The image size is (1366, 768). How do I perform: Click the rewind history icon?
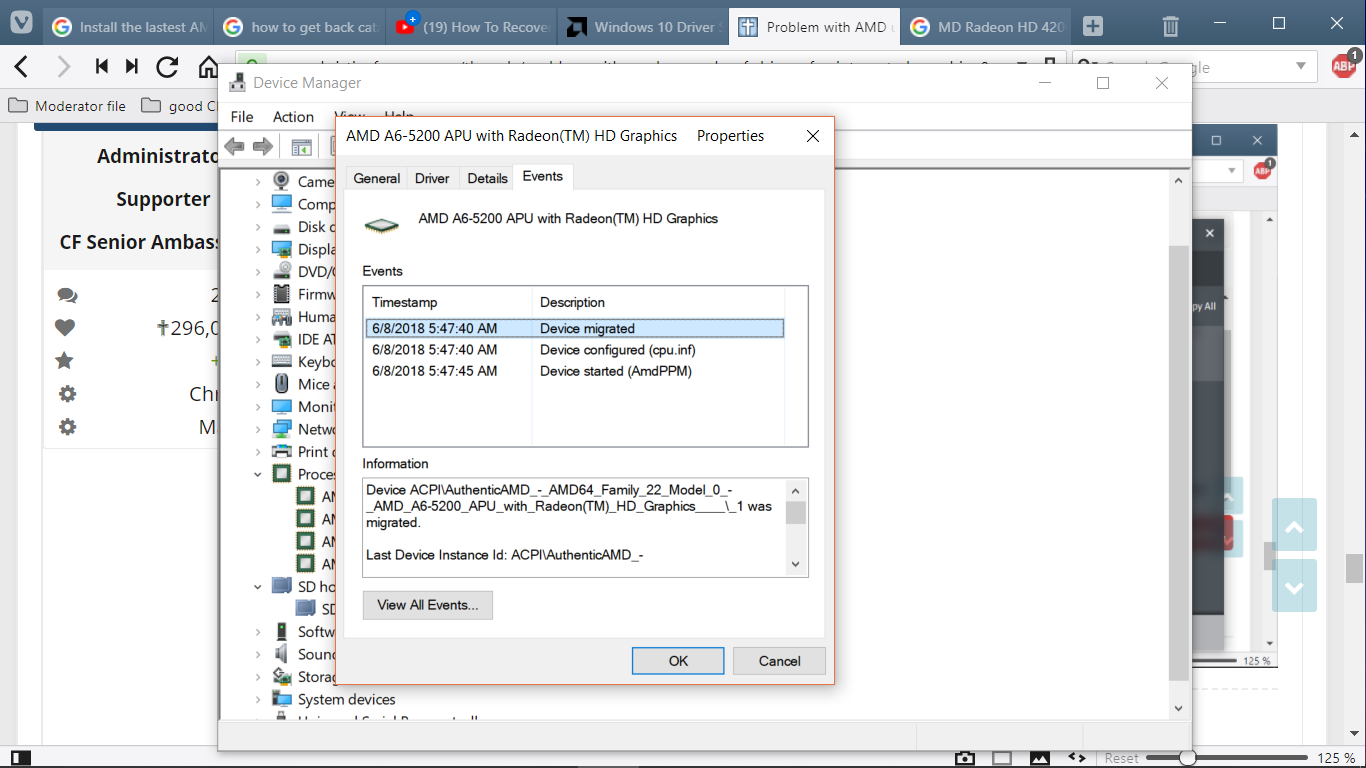coord(101,67)
